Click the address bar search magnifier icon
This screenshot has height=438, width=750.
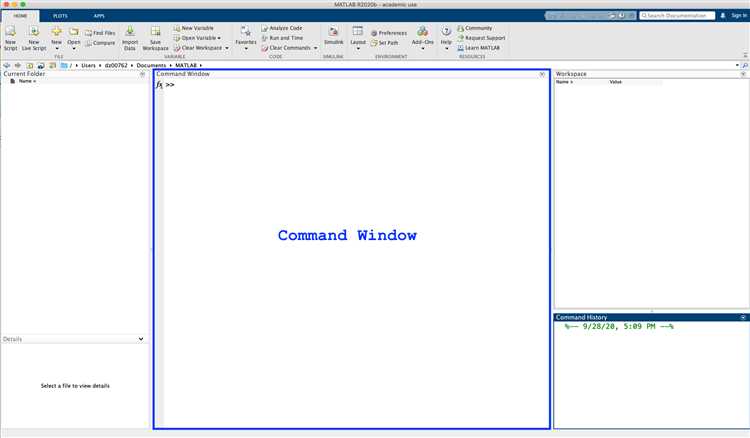tap(745, 65)
